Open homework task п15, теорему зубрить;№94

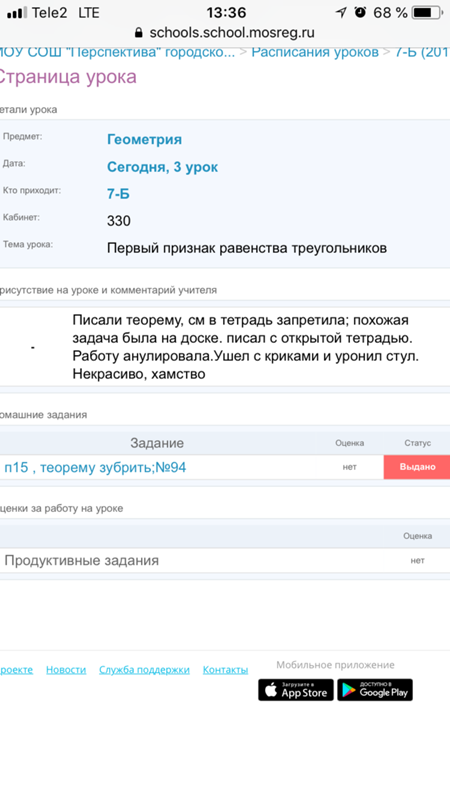(95, 467)
